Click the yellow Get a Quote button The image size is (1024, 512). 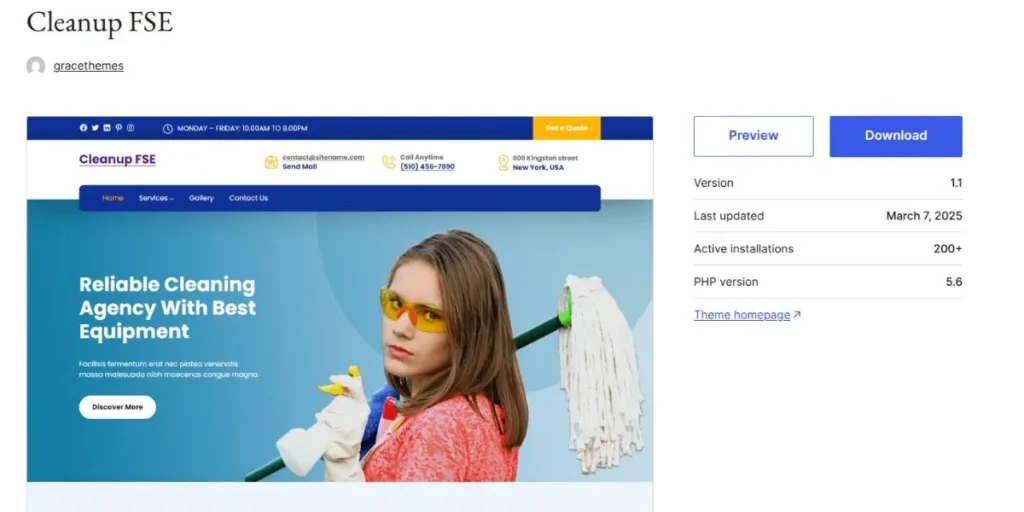pyautogui.click(x=567, y=128)
